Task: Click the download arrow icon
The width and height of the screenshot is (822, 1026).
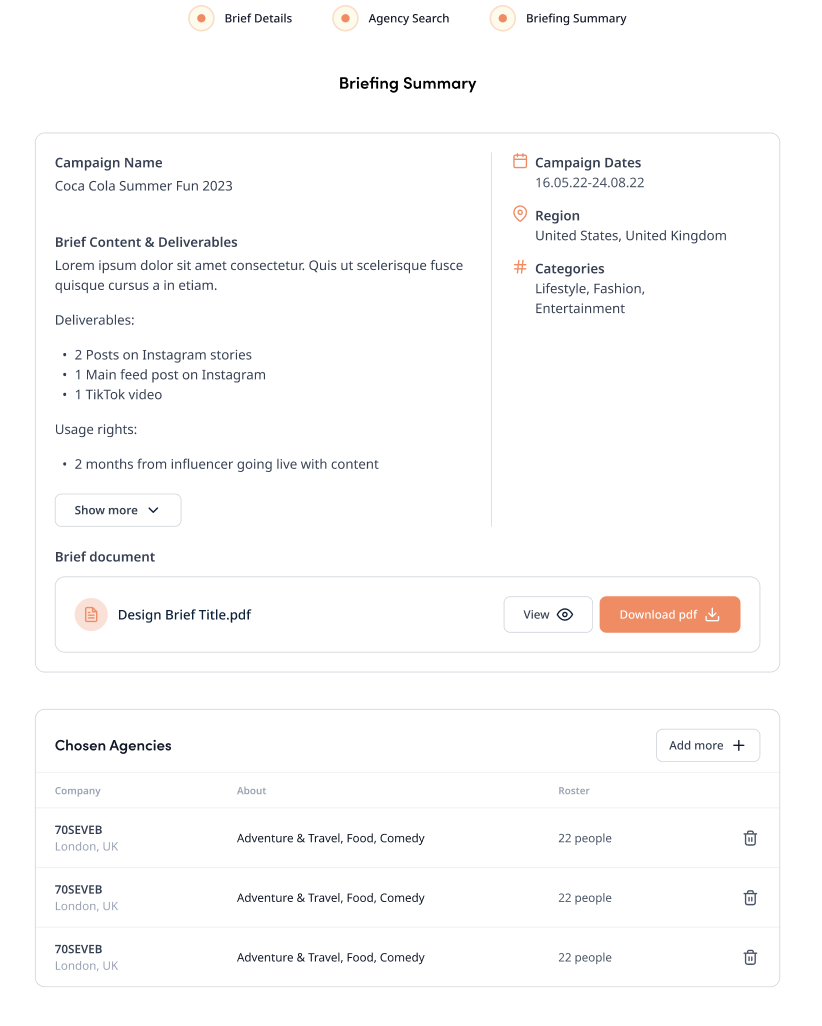Action: (x=712, y=614)
